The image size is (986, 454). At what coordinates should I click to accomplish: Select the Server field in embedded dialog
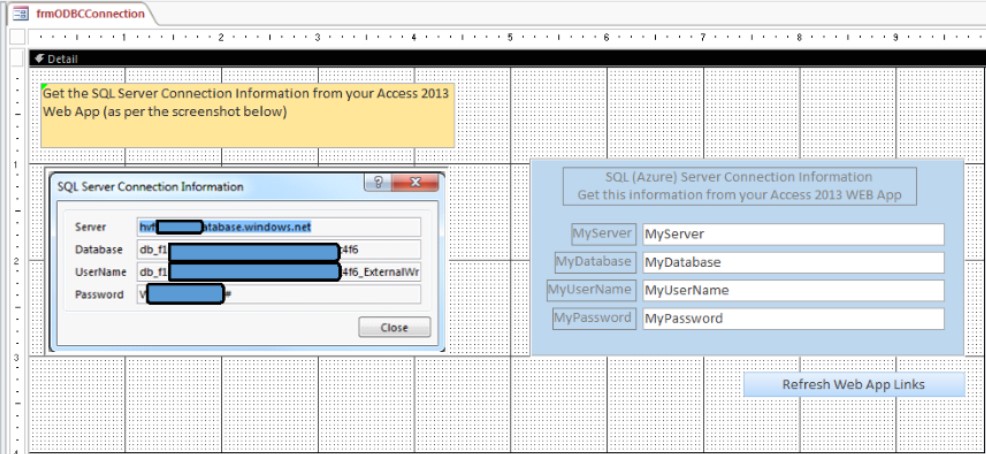279,227
